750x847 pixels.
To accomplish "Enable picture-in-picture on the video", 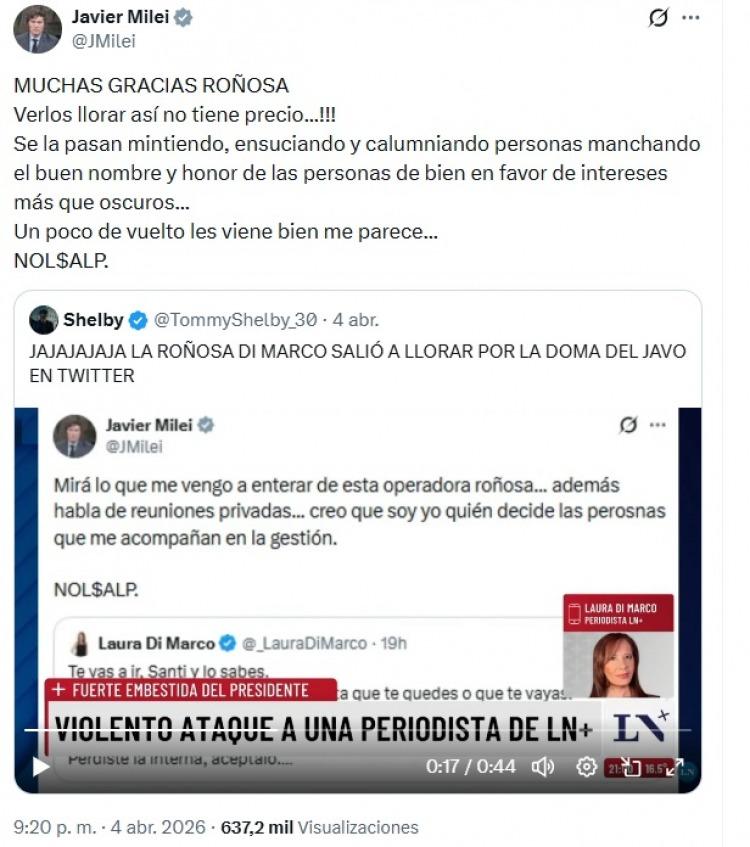I will tap(630, 767).
